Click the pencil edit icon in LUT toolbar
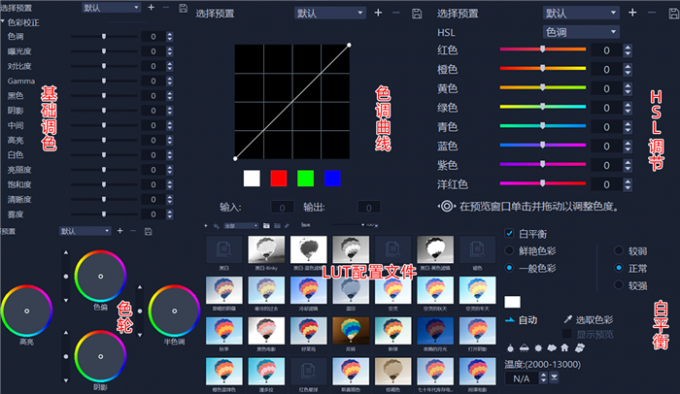680x394 pixels. coord(287,225)
